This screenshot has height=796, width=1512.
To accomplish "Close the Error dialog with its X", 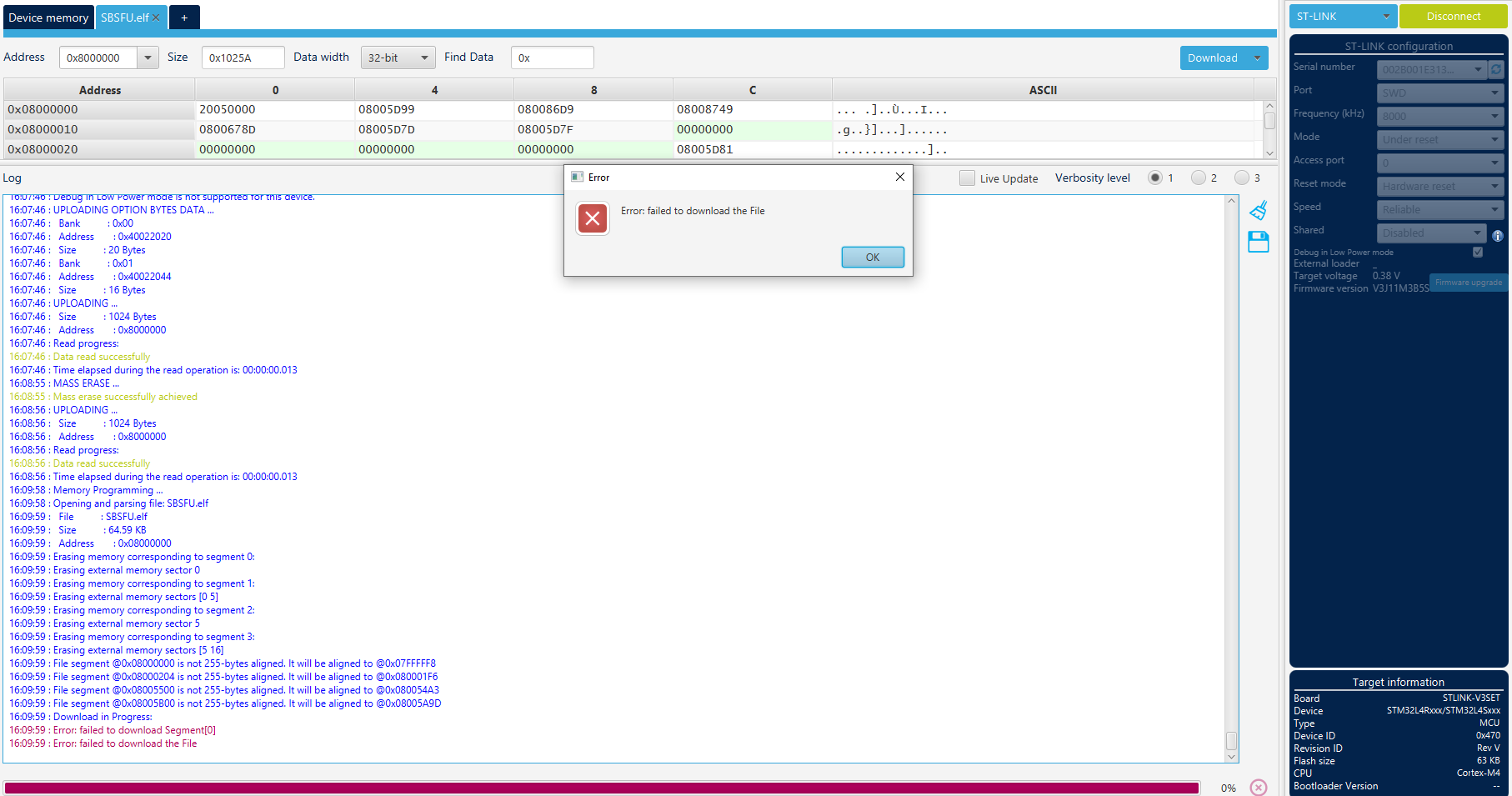I will 899,177.
